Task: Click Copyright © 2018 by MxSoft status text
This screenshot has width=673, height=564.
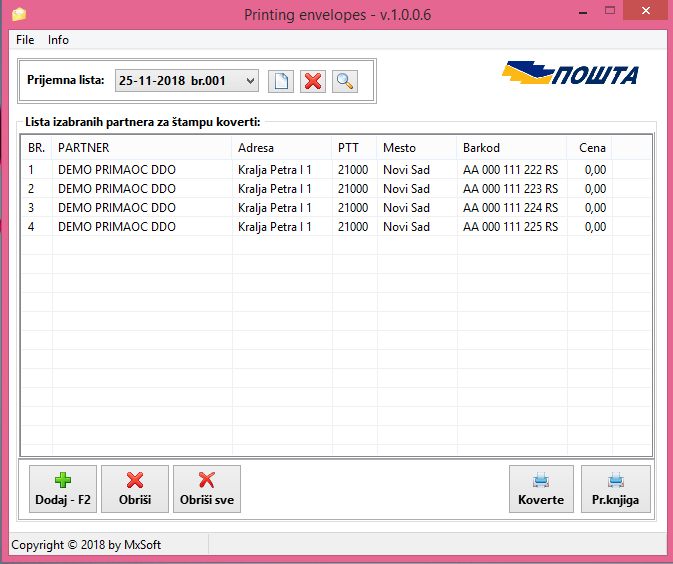Action: coord(86,545)
